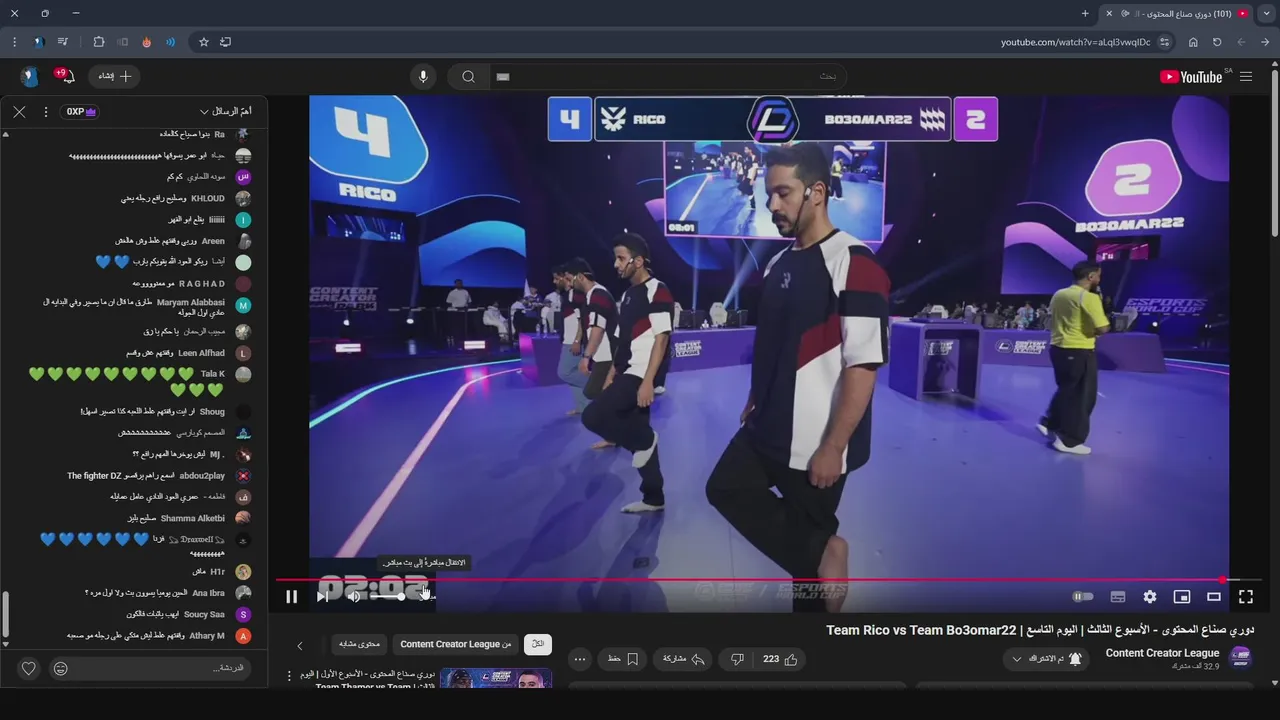Open suggested Team Thamer video thumbnail
This screenshot has width=1280, height=720.
496,679
